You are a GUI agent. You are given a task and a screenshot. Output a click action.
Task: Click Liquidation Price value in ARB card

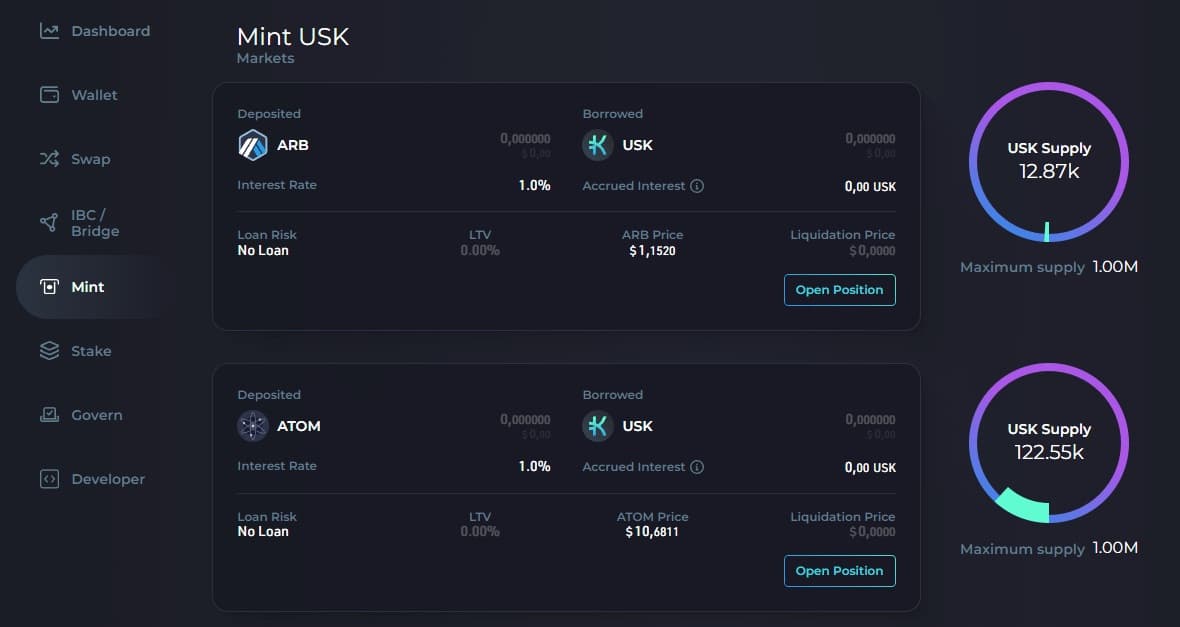872,251
